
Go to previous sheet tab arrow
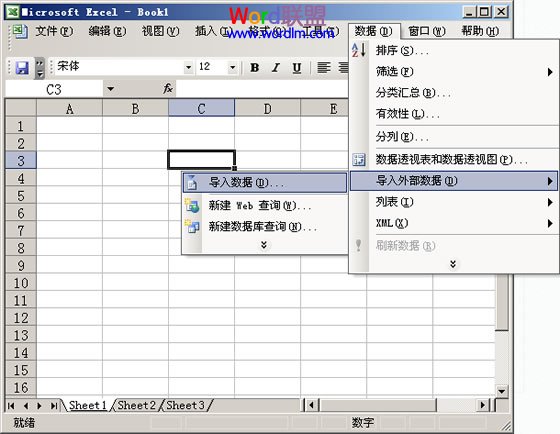26,406
